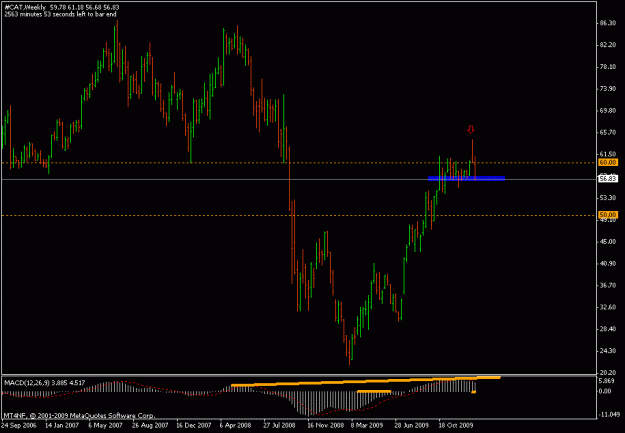Click the 65.70 price axis label
Image resolution: width=625 pixels, height=433 pixels.
(x=608, y=132)
